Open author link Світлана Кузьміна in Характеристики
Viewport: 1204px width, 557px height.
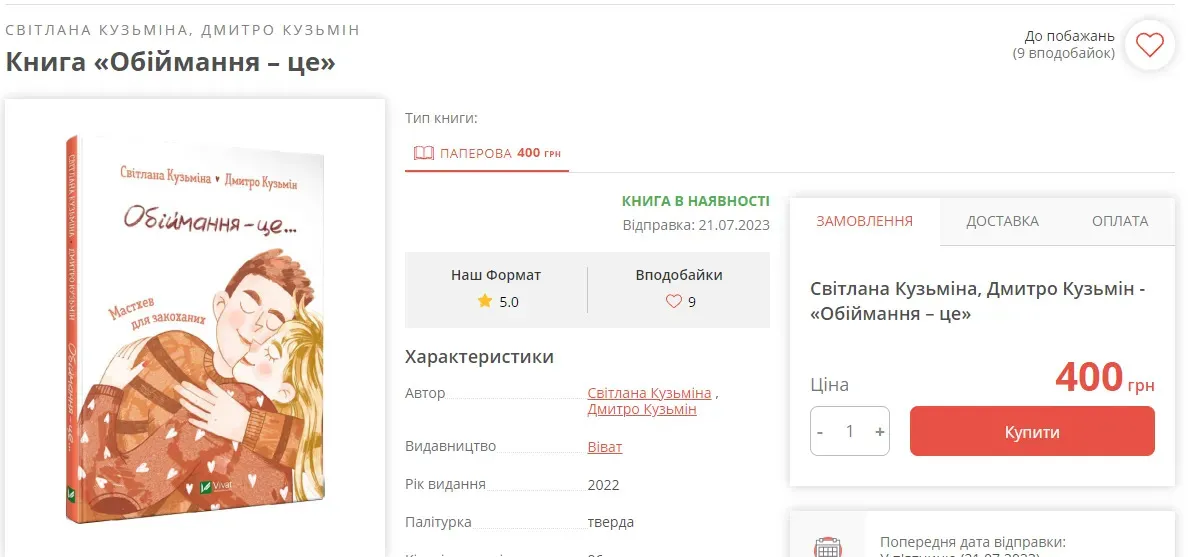[x=649, y=393]
